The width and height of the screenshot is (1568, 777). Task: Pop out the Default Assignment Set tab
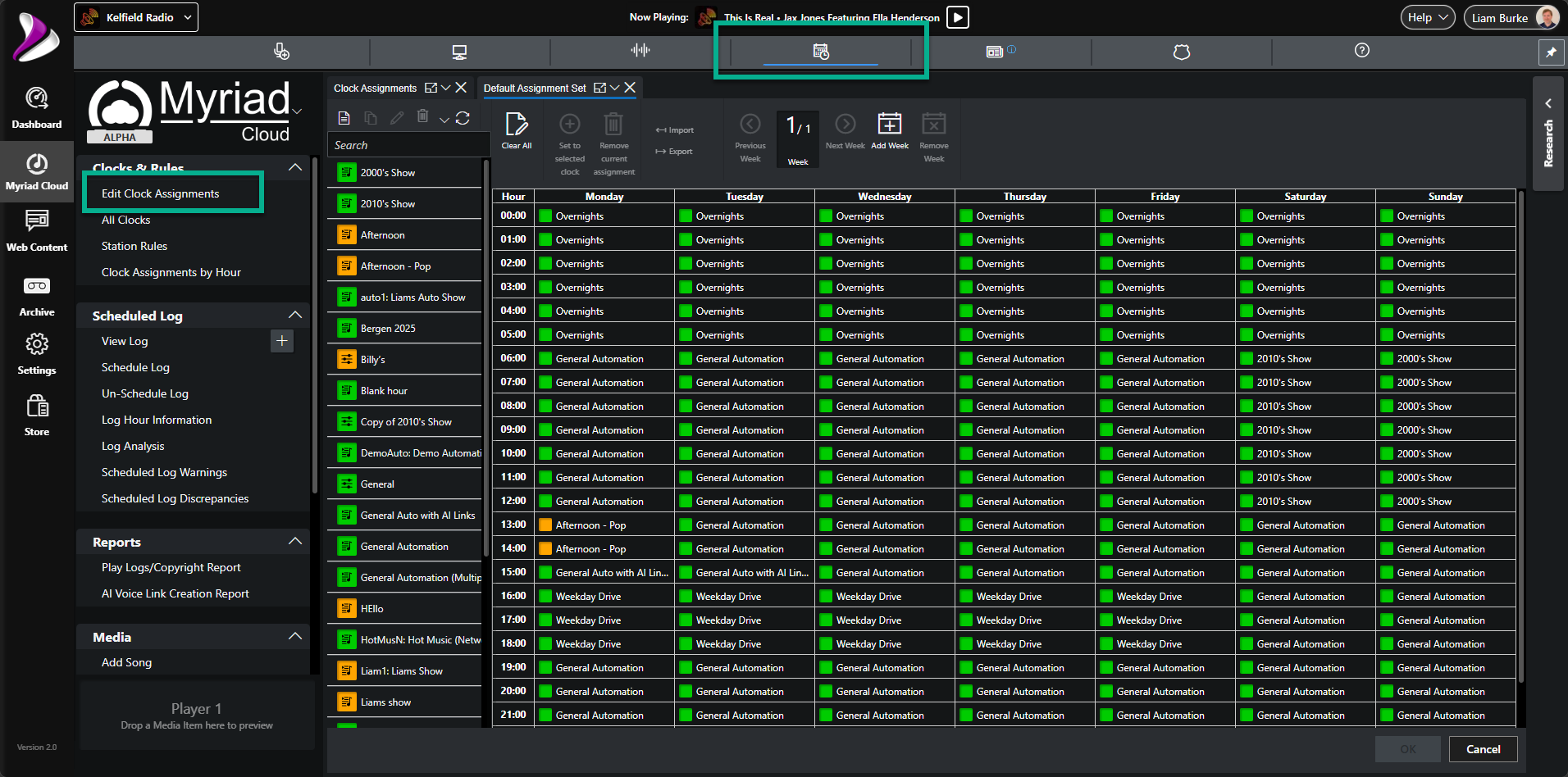[x=599, y=88]
